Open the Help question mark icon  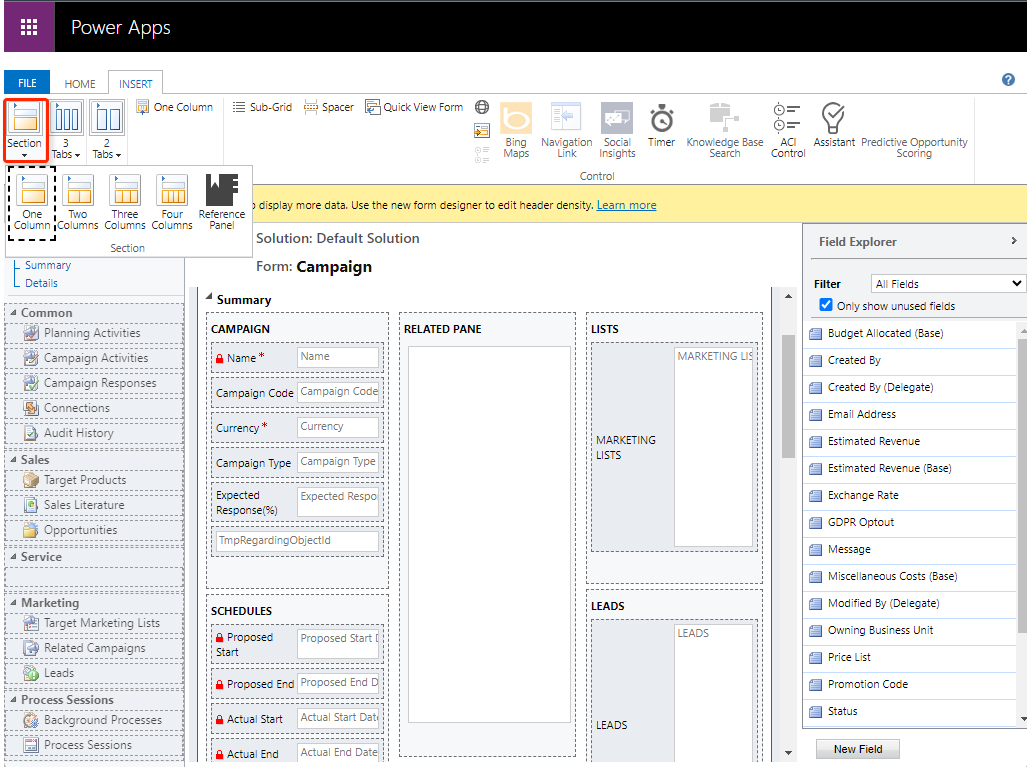point(1008,80)
